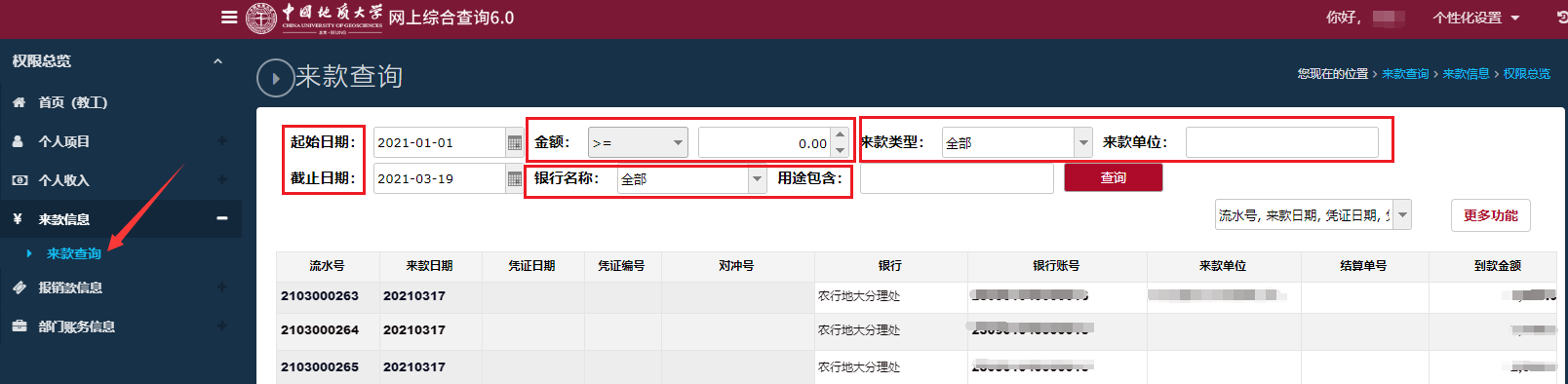This screenshot has width=1568, height=384.
Task: Click the briefcase icon beside 部门账务信息
Action: click(x=19, y=326)
